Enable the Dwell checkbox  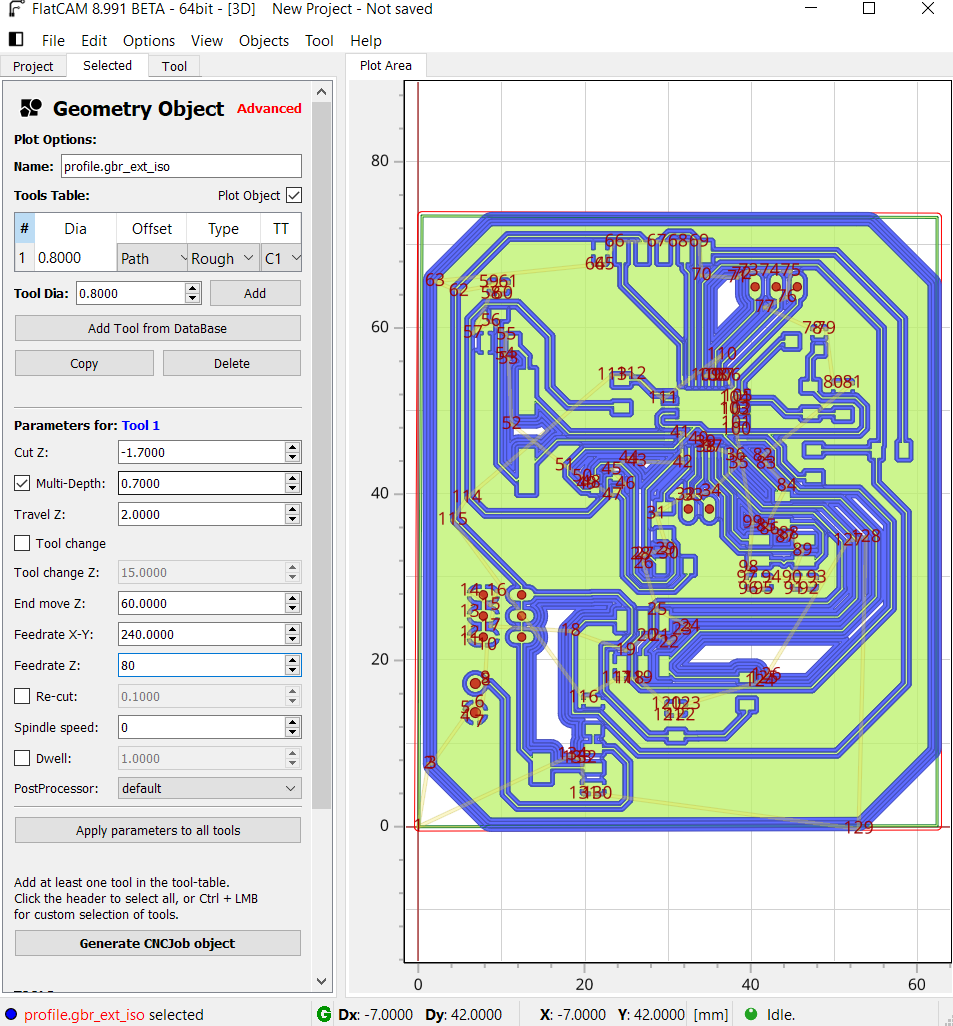22,758
